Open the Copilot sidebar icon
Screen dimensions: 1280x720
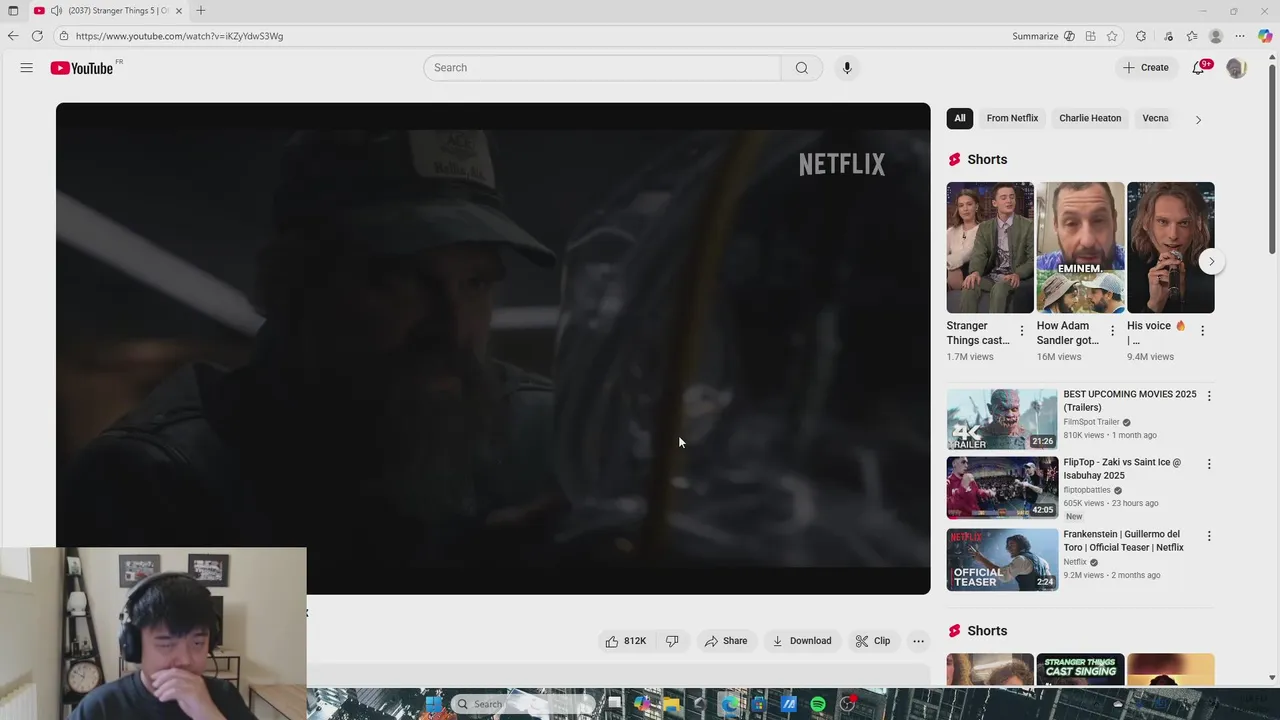(x=1265, y=36)
